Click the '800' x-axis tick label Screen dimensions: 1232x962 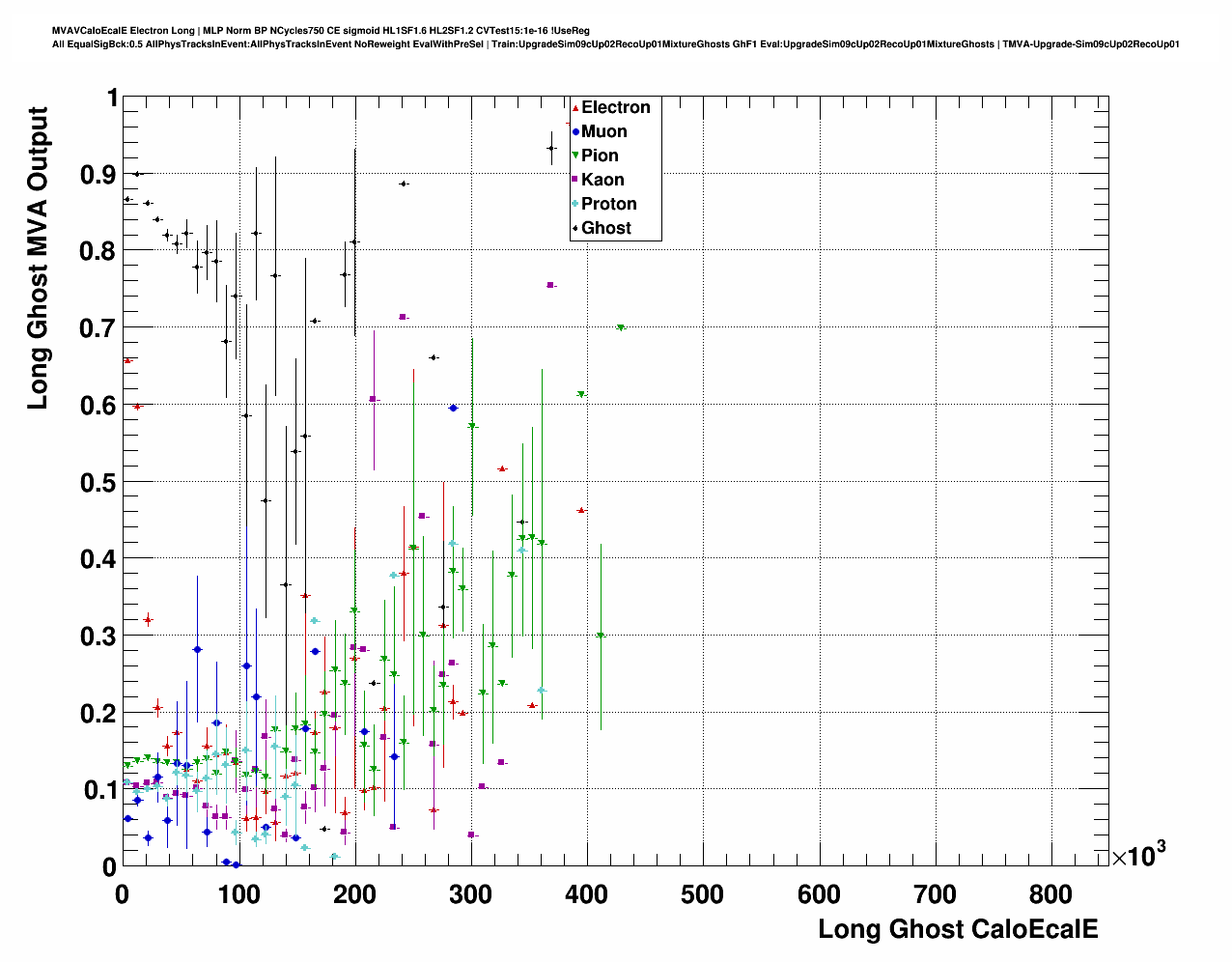click(x=1050, y=895)
